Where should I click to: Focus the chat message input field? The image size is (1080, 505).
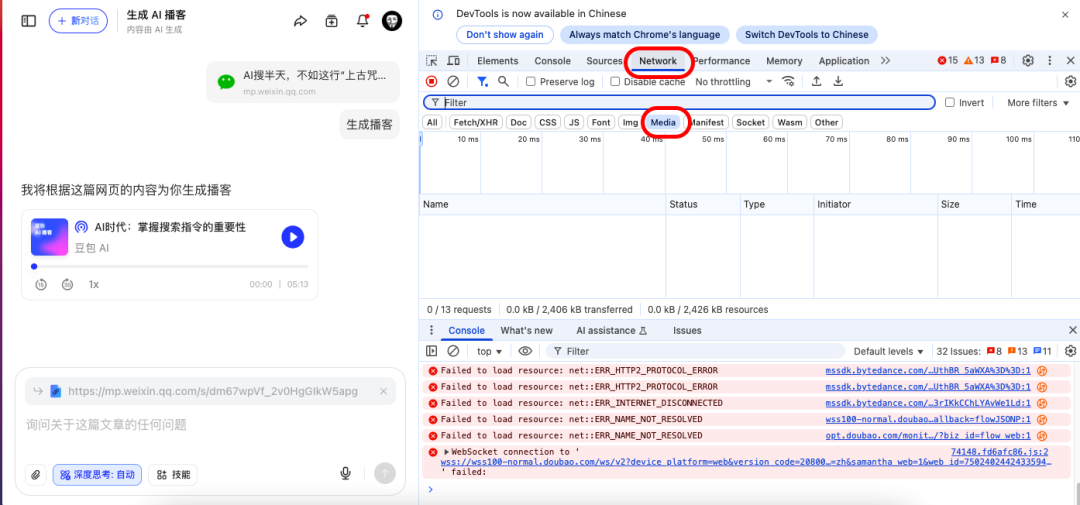pyautogui.click(x=210, y=425)
